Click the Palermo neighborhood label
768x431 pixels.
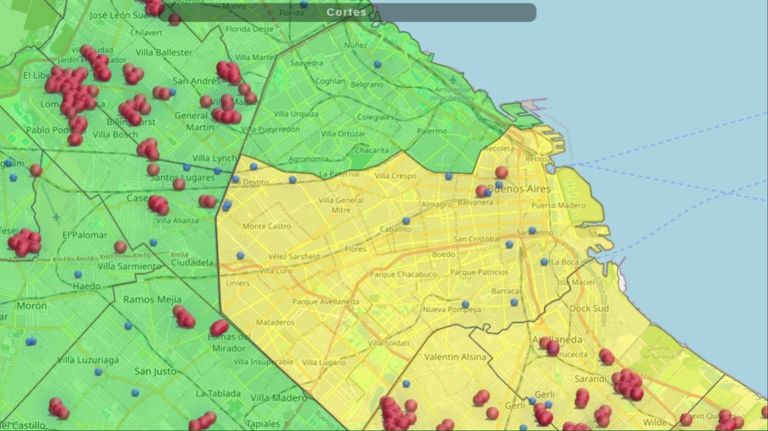click(x=432, y=131)
